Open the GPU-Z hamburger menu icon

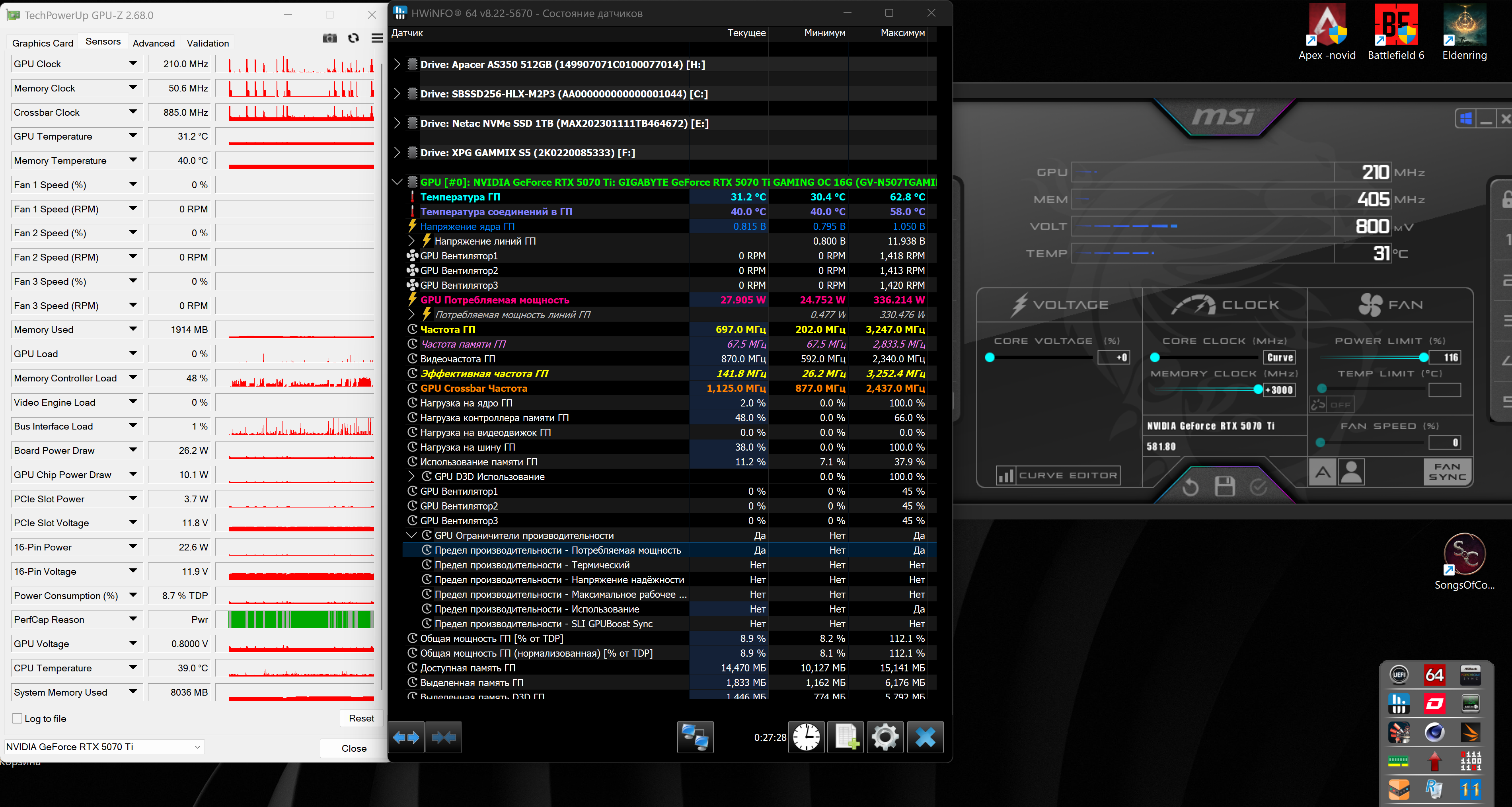click(x=378, y=38)
